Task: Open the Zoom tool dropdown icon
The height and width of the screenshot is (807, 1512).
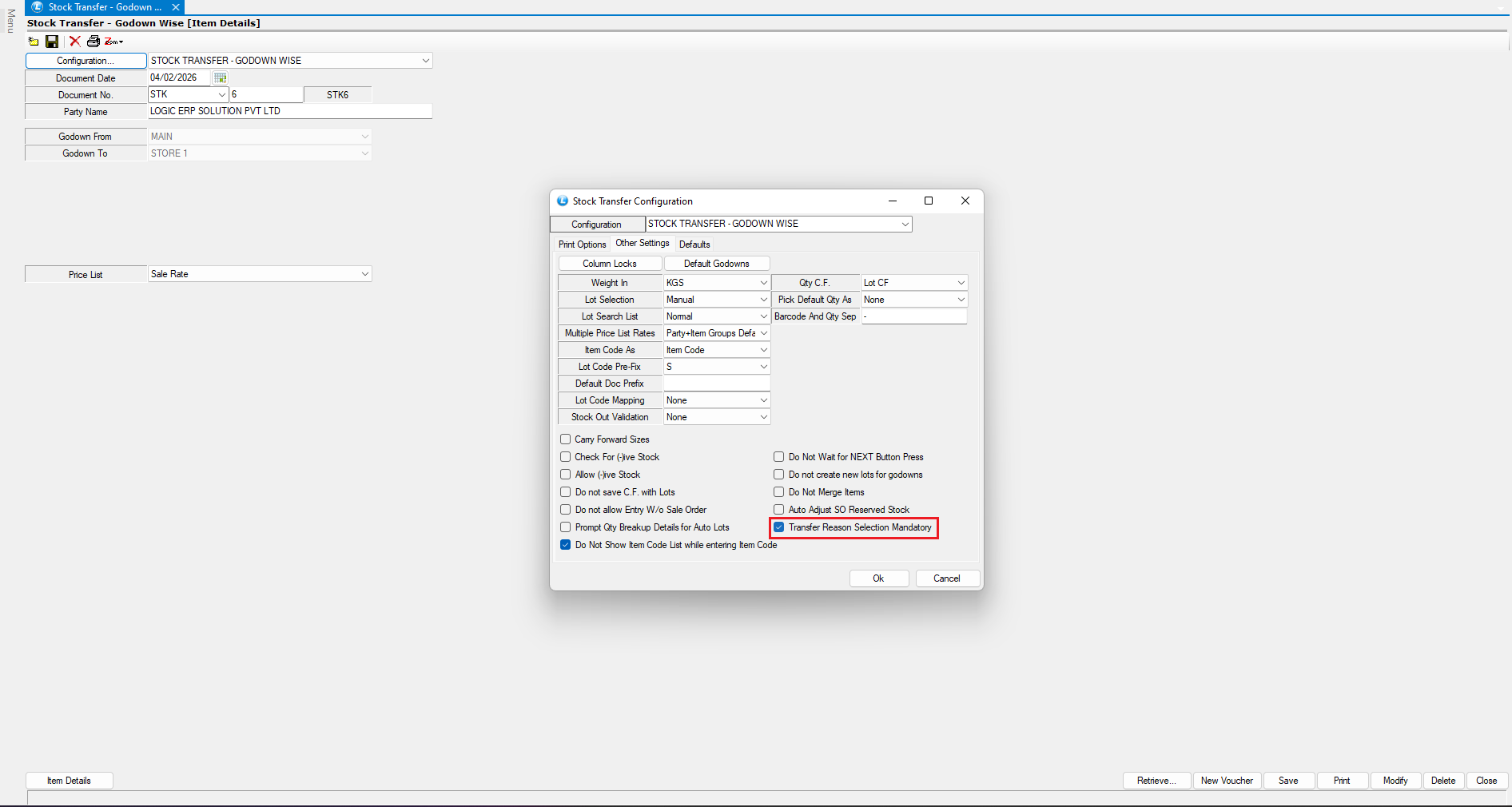Action: (x=113, y=42)
